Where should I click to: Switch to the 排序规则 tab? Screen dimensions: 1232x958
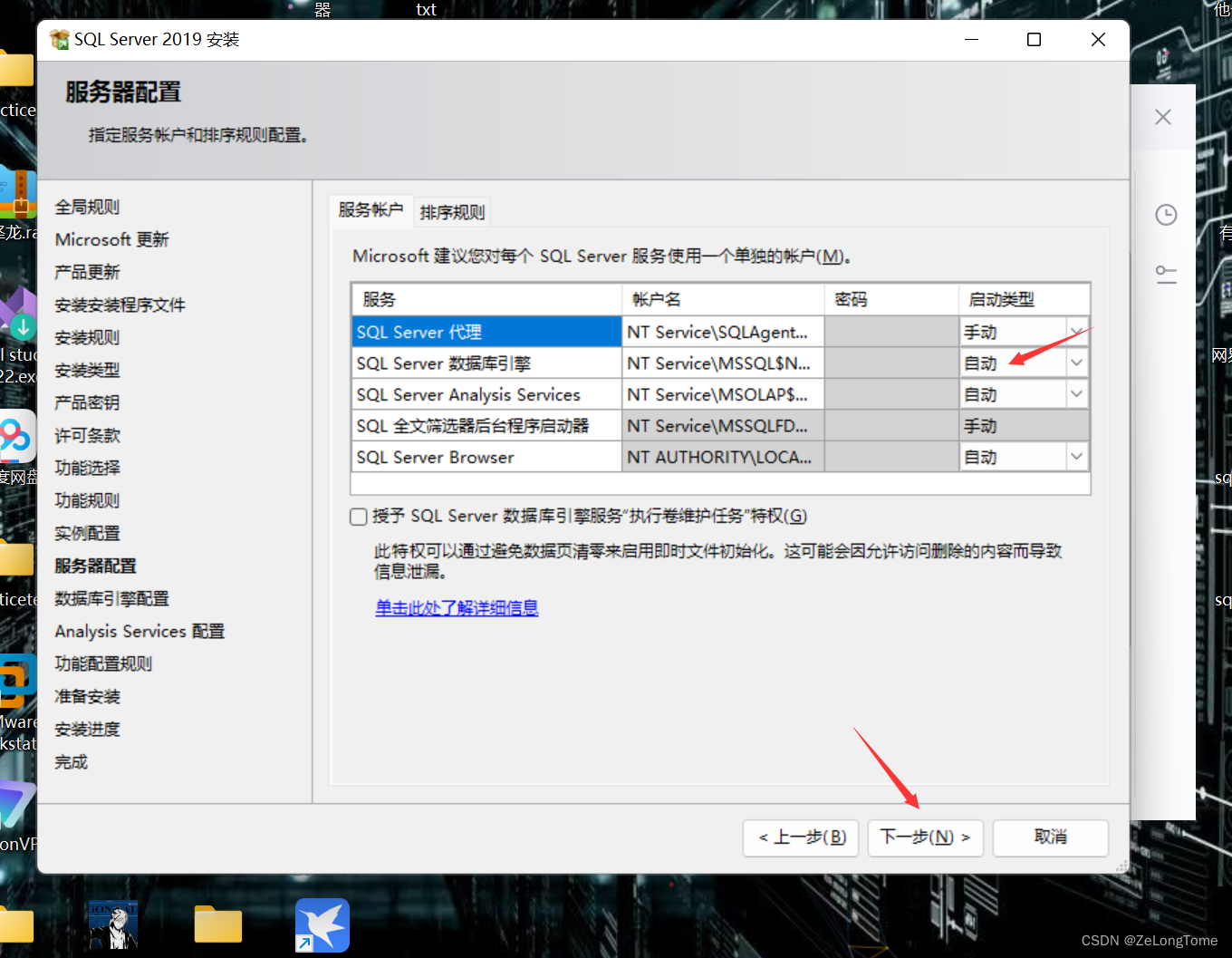coord(452,212)
